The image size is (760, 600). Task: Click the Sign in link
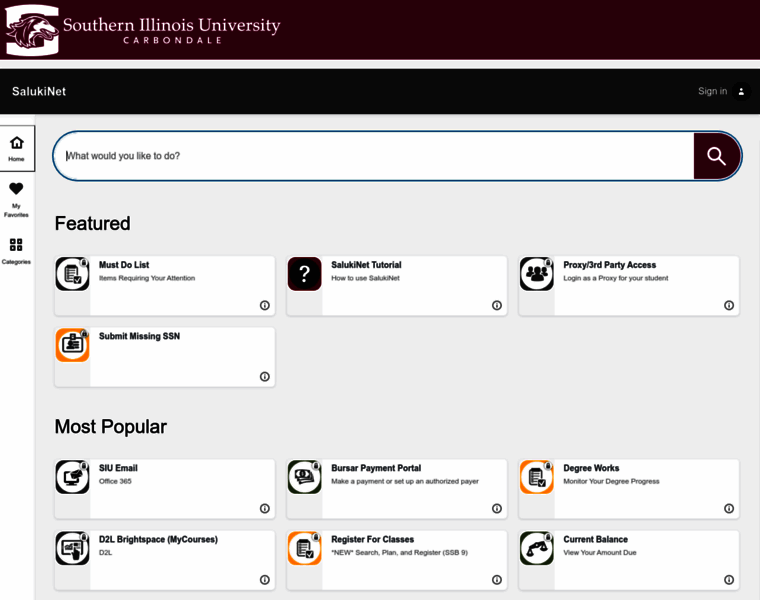[x=712, y=91]
